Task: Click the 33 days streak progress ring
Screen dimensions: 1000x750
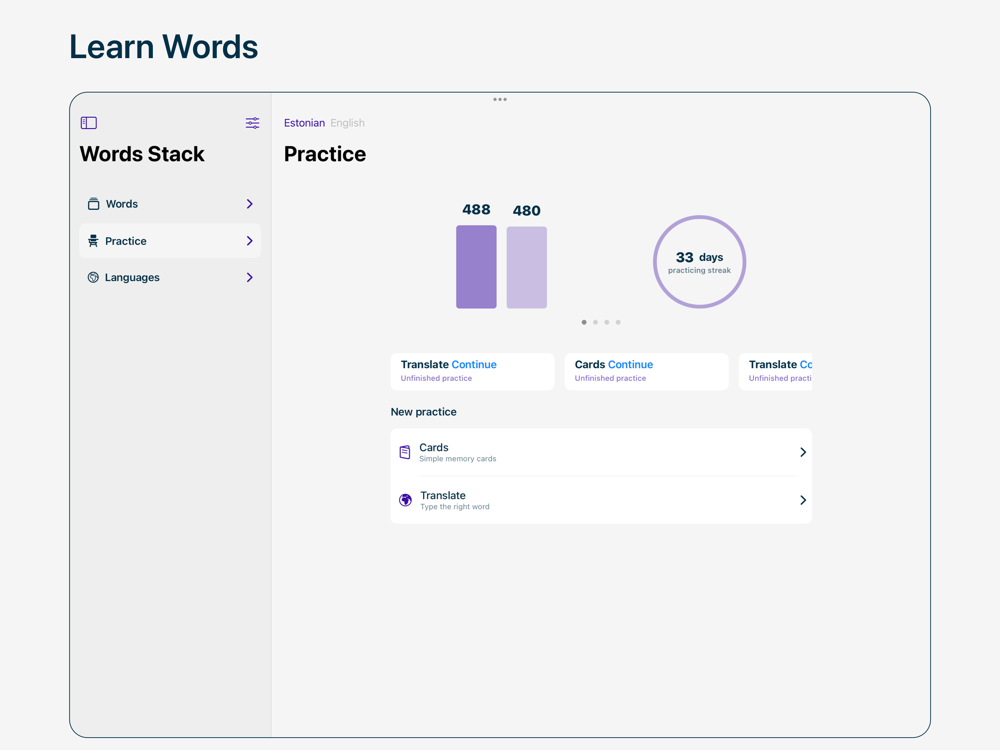Action: 699,262
